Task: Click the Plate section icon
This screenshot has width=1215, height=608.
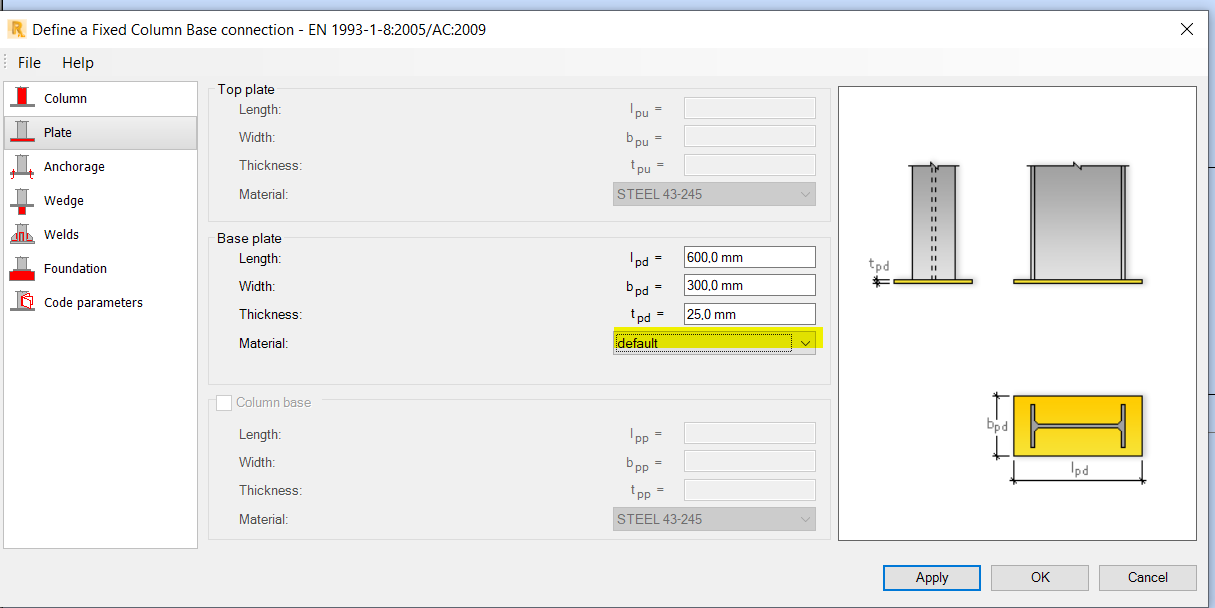Action: tap(23, 132)
